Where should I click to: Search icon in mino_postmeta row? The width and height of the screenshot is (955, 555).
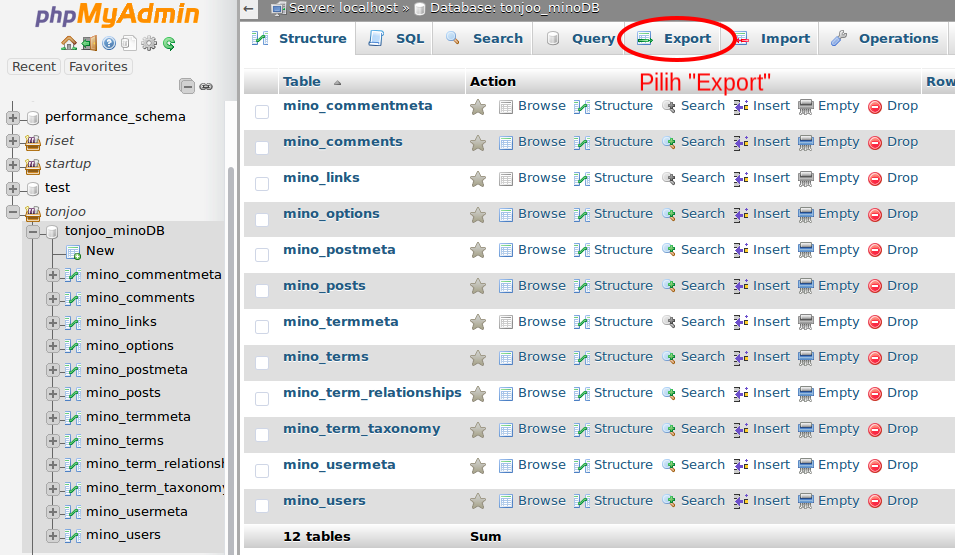click(669, 250)
